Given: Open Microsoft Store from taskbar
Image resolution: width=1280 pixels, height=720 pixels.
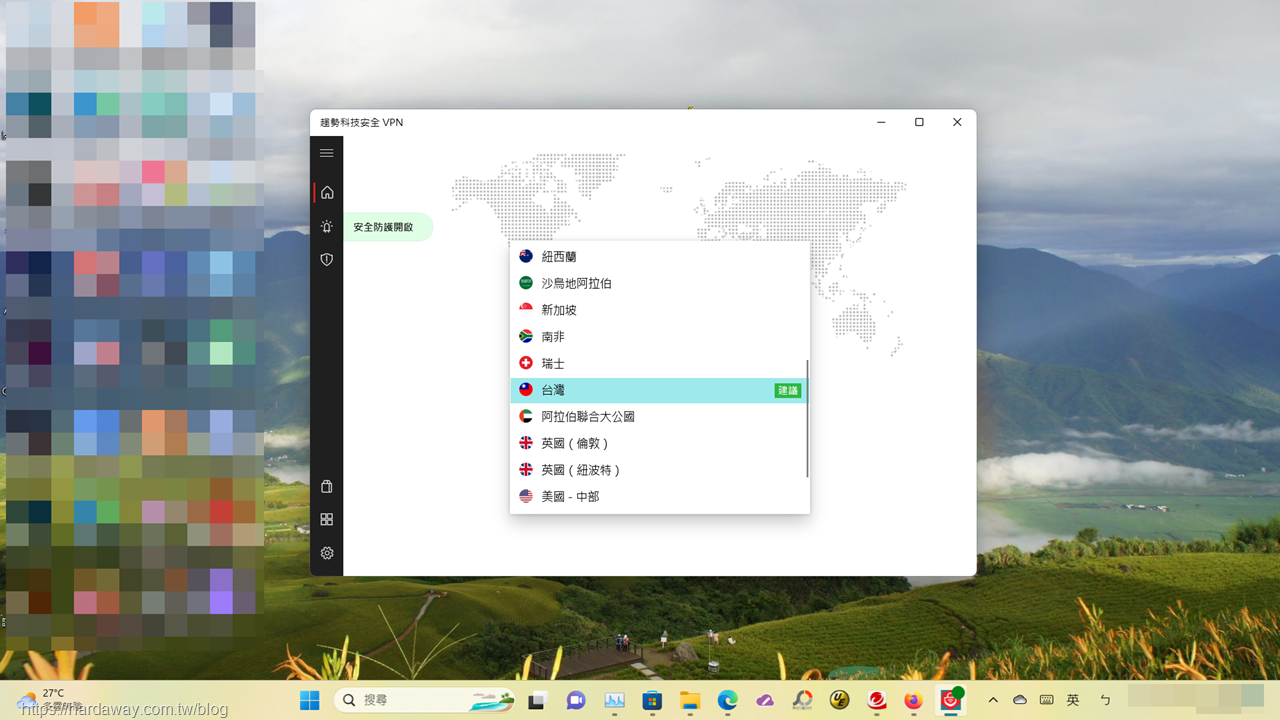Looking at the screenshot, I should (x=652, y=701).
